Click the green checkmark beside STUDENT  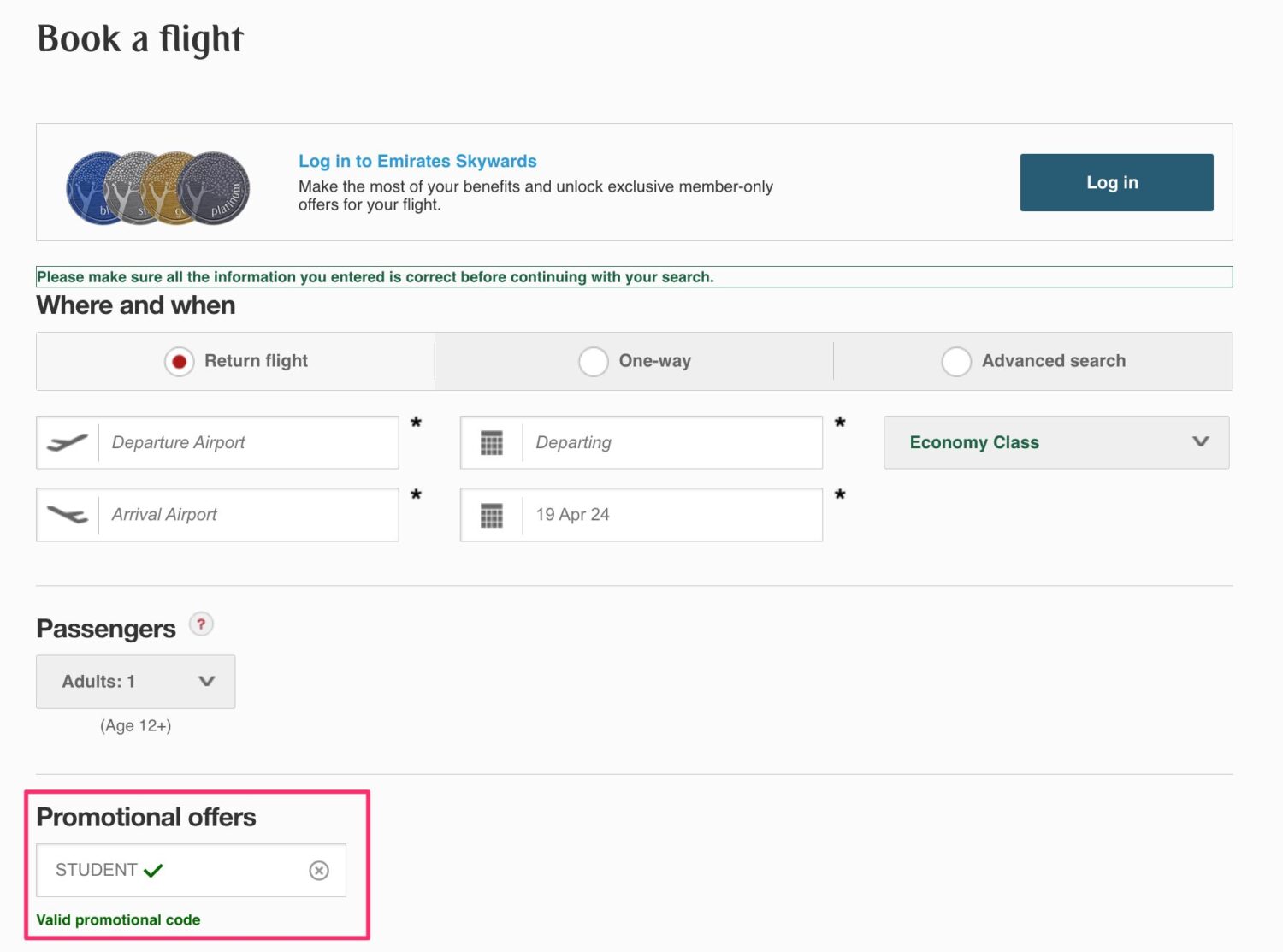(154, 869)
